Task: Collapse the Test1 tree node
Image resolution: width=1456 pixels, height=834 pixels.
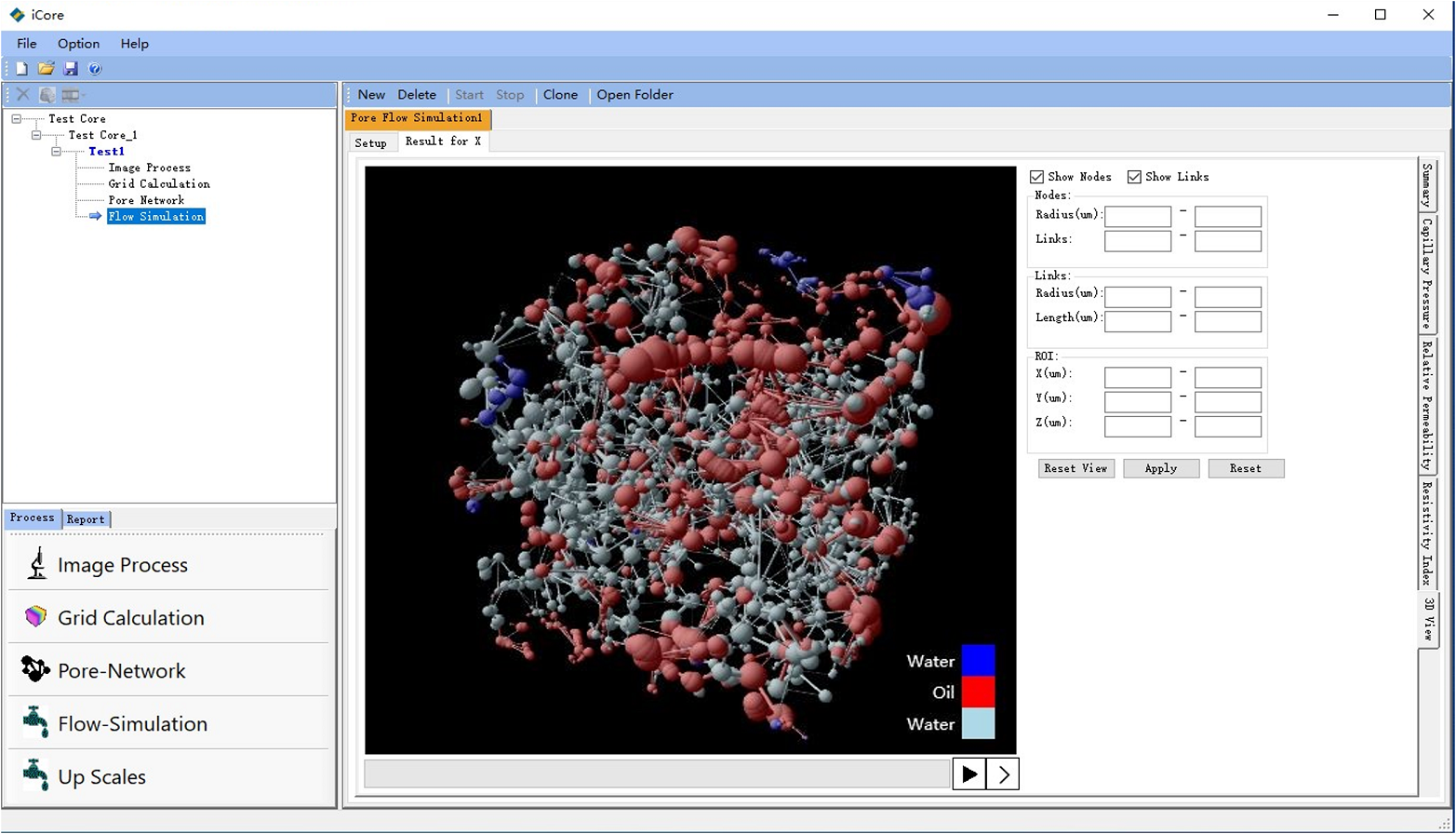Action: 56,151
